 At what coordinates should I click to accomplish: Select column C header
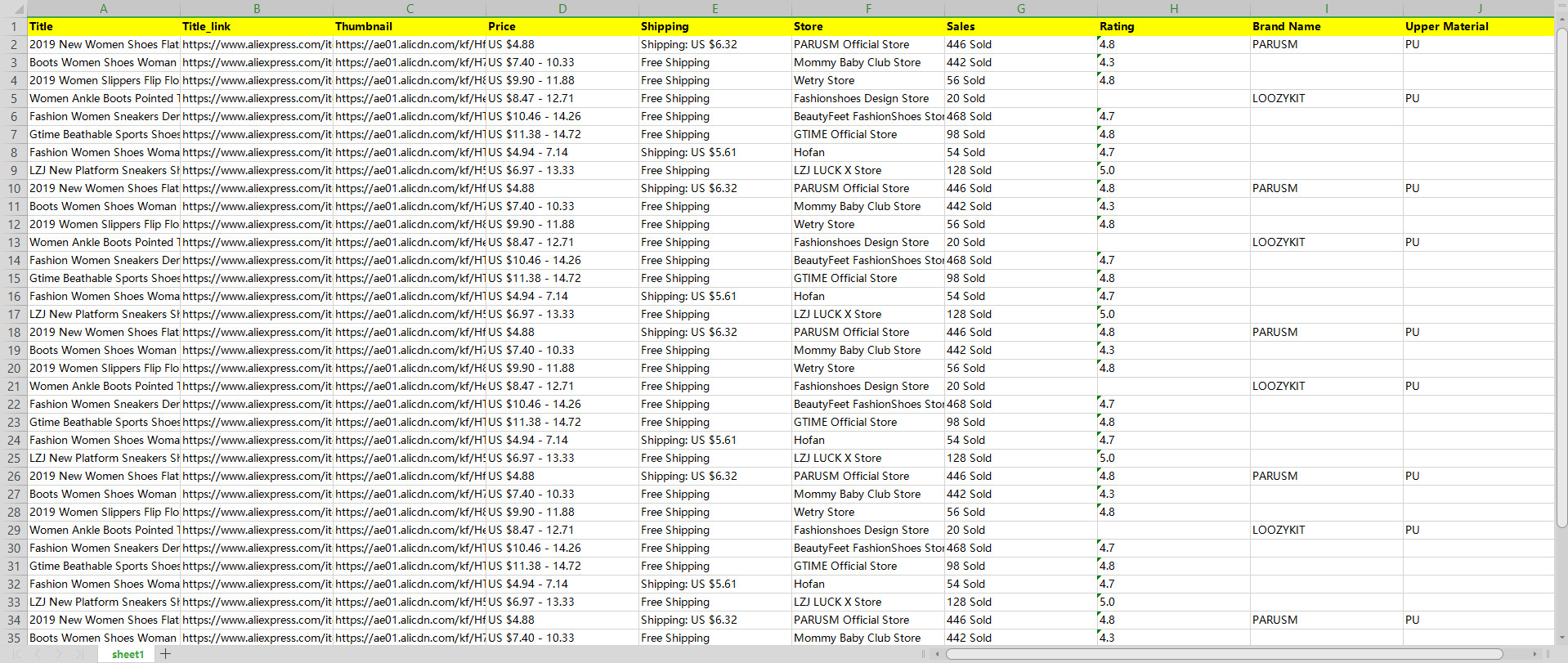(x=410, y=9)
